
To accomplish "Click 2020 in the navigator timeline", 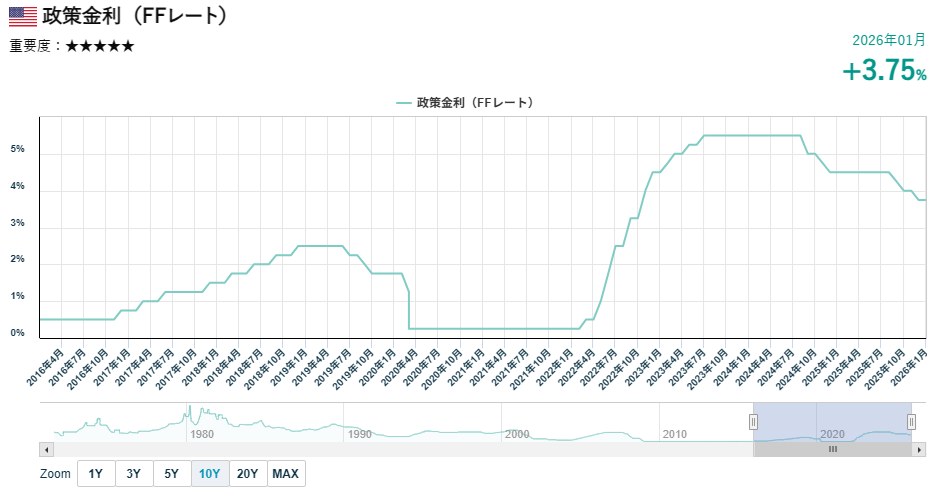I will pos(832,435).
